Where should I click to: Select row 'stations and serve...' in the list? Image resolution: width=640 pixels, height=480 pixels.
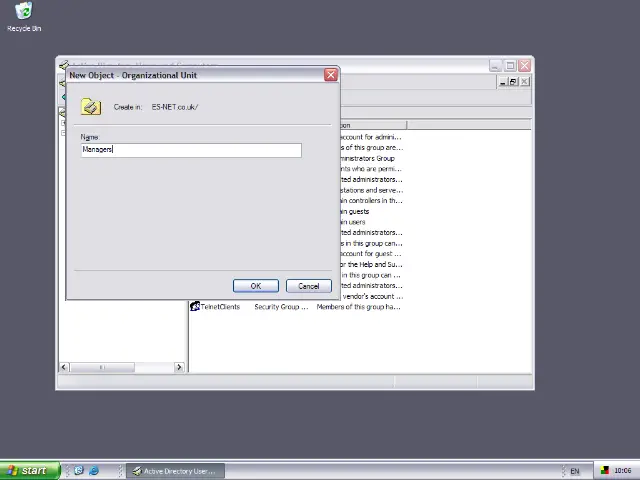coord(372,190)
